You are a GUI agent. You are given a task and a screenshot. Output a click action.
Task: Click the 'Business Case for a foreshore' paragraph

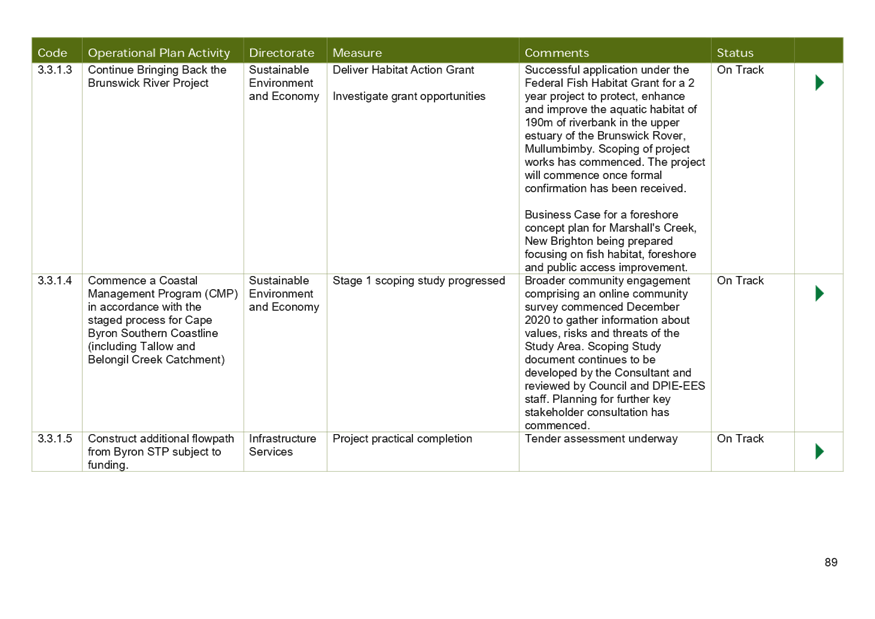pyautogui.click(x=610, y=241)
